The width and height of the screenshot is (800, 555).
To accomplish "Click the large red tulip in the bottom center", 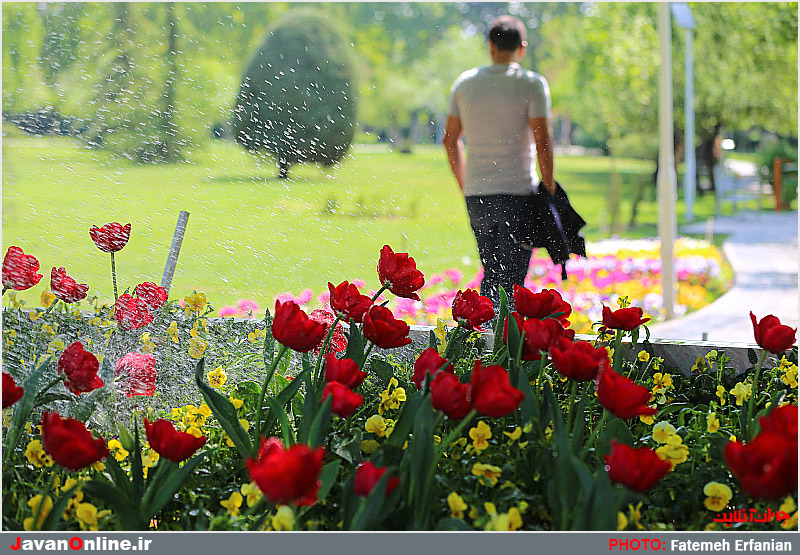I will click(286, 472).
